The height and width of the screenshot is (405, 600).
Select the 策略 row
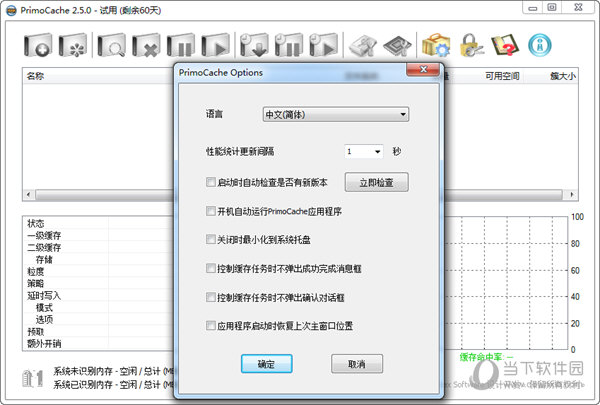98,283
